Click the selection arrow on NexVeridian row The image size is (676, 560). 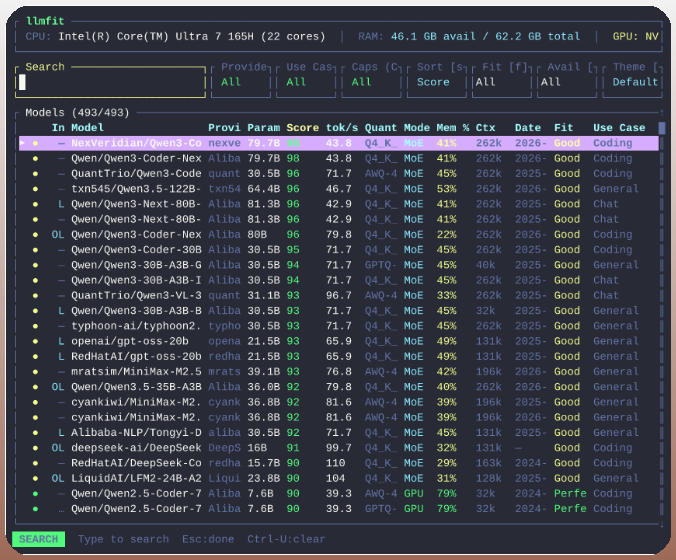coord(22,143)
